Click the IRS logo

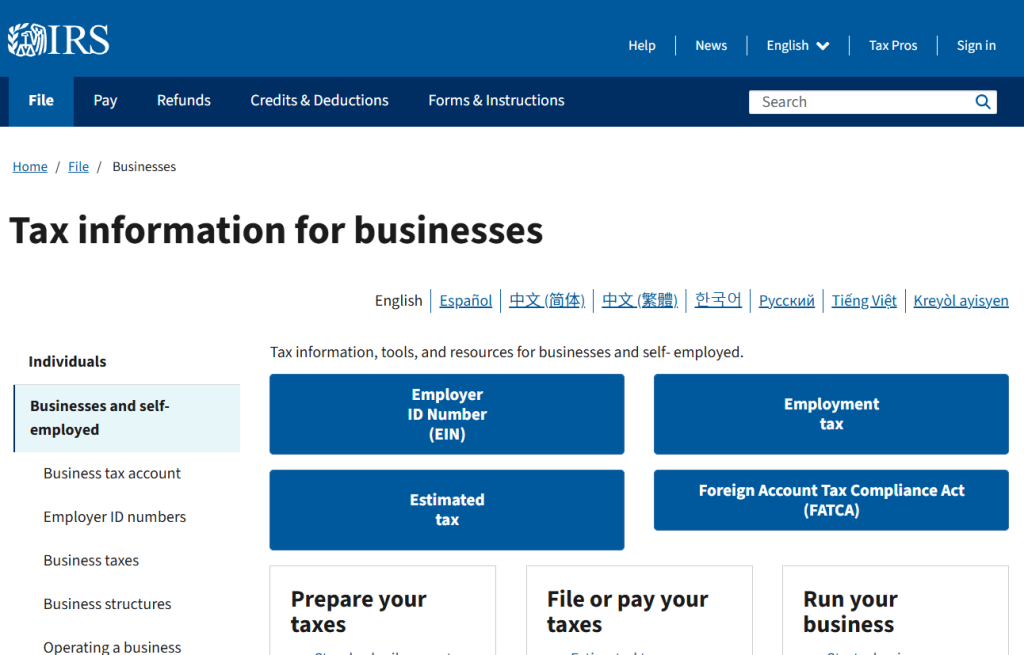[58, 40]
